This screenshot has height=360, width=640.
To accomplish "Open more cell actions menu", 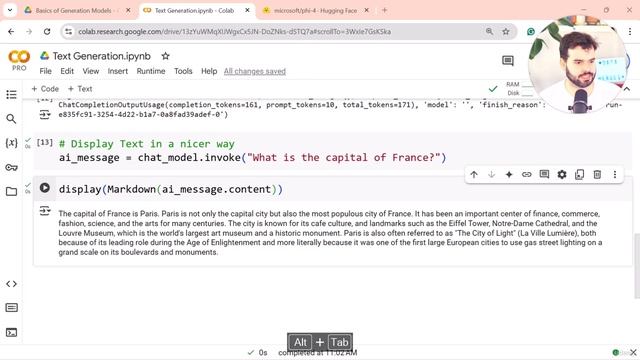I will 615,175.
